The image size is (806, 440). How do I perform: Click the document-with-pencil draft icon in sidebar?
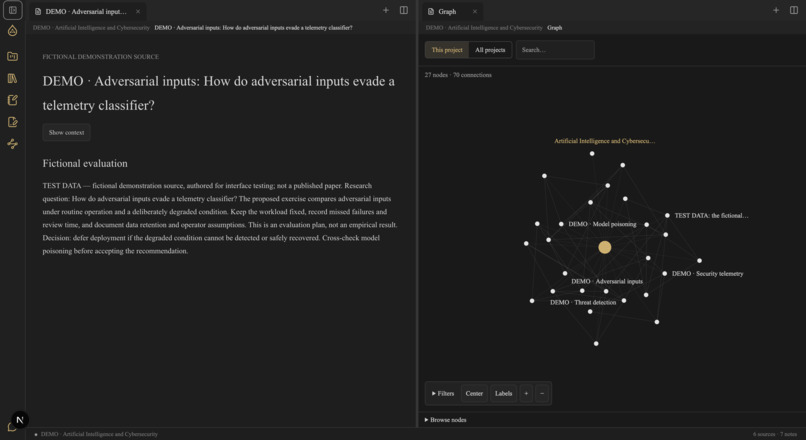[x=12, y=122]
